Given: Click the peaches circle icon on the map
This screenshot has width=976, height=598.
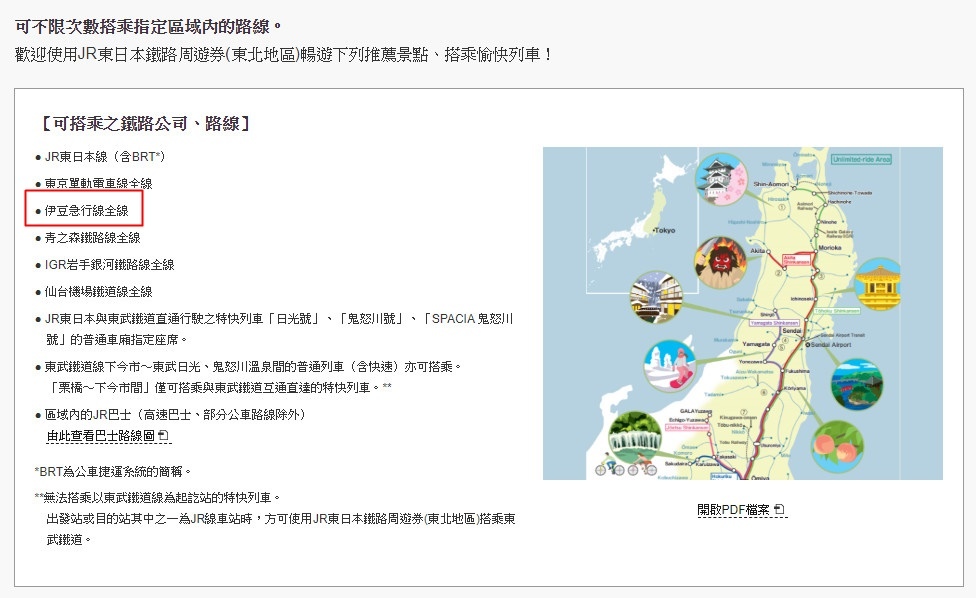Looking at the screenshot, I should 838,446.
